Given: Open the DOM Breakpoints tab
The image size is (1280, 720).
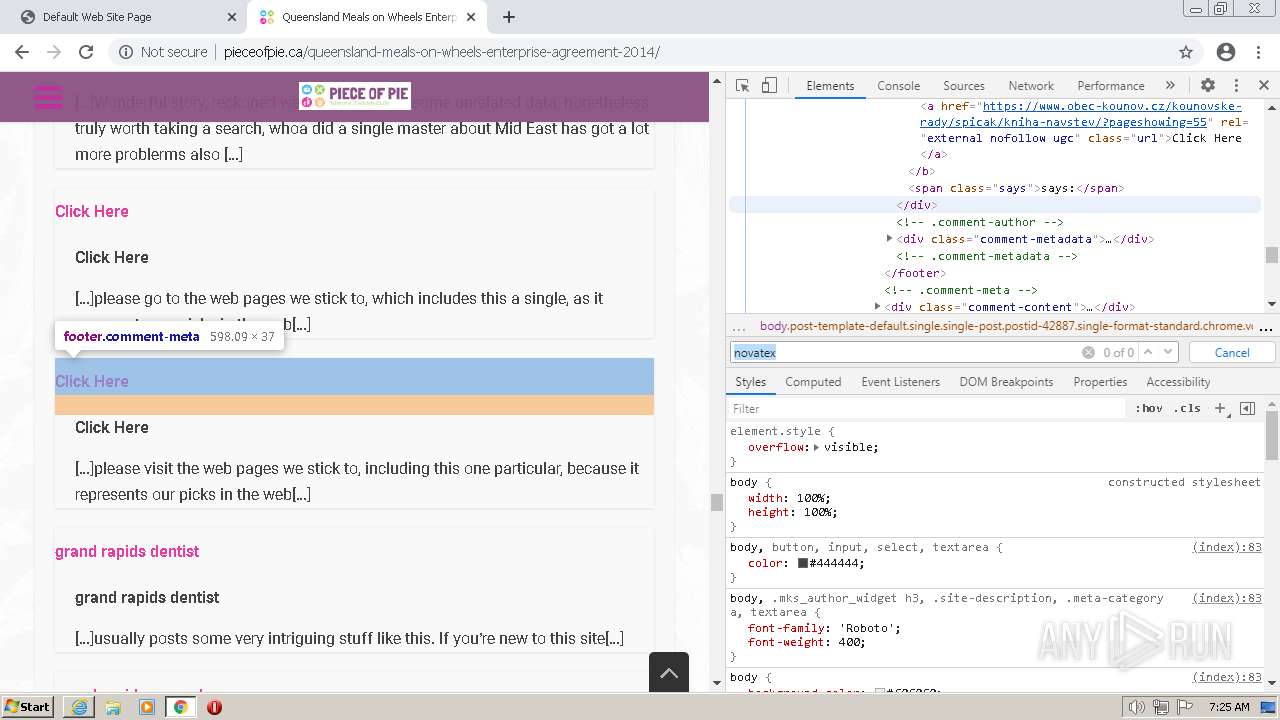Looking at the screenshot, I should [1006, 382].
